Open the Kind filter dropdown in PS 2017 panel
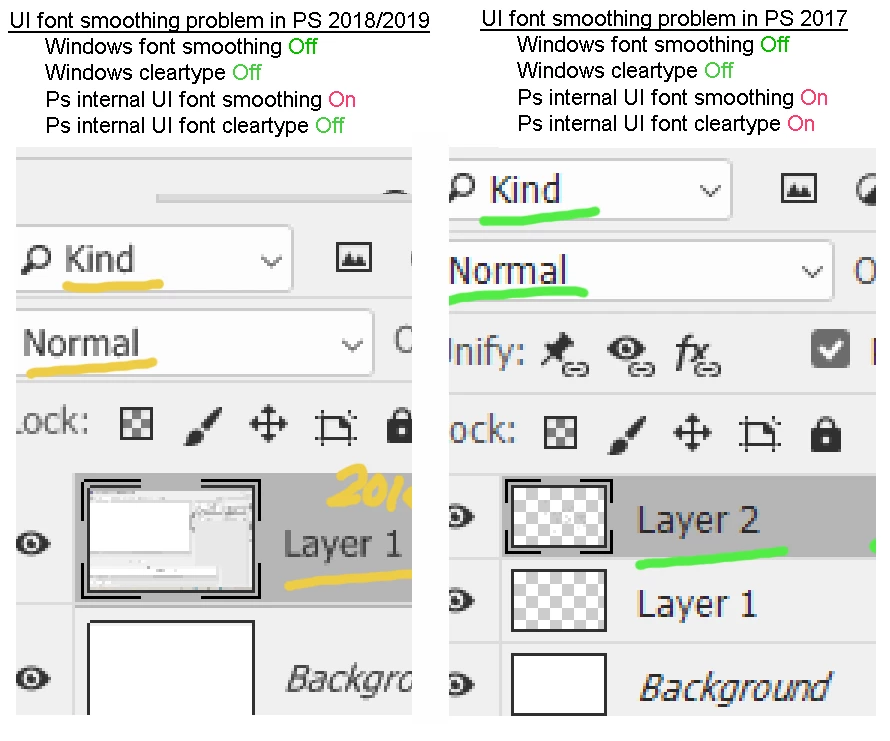890x741 pixels. 590,189
